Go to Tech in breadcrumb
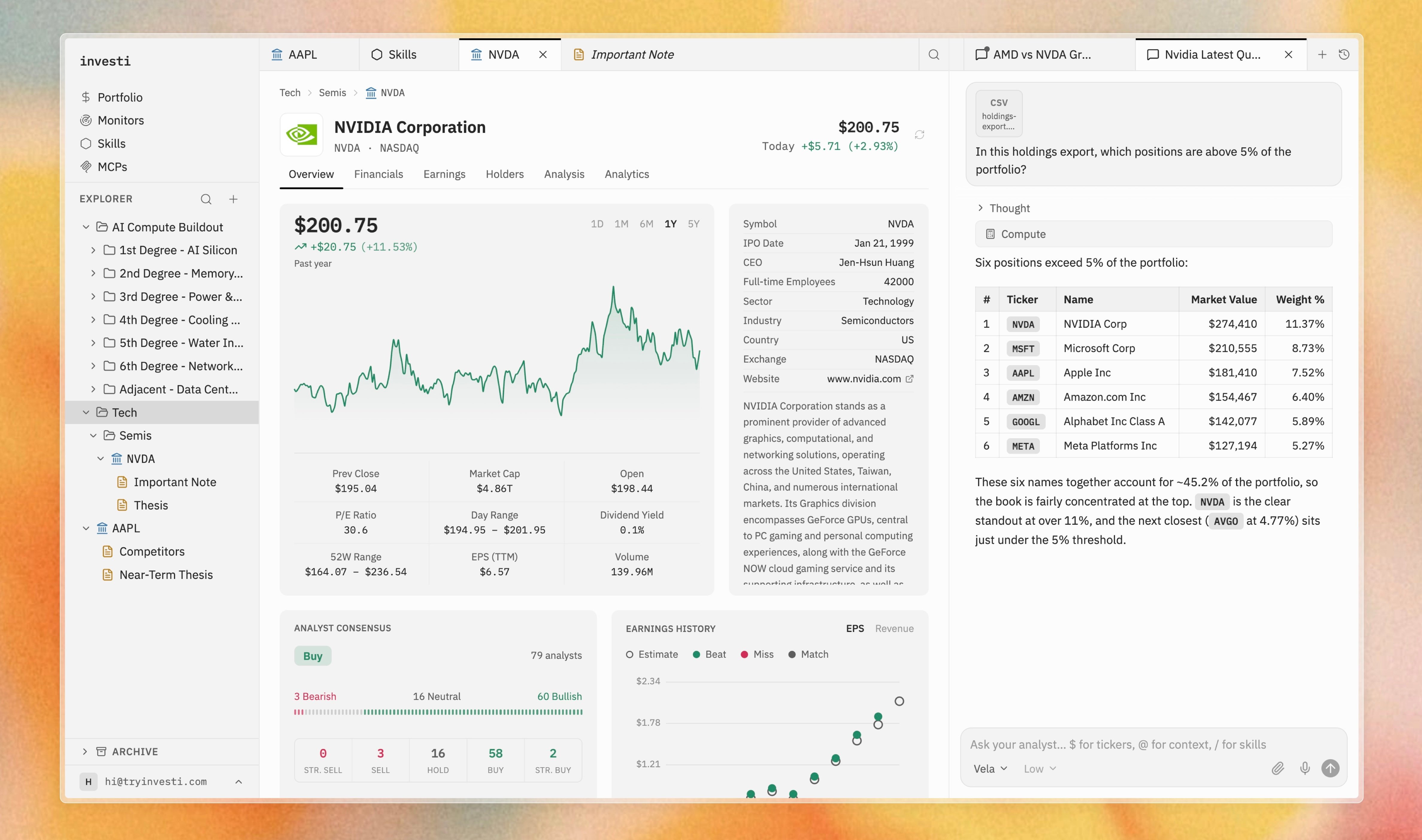The width and height of the screenshot is (1422, 840). pos(290,93)
